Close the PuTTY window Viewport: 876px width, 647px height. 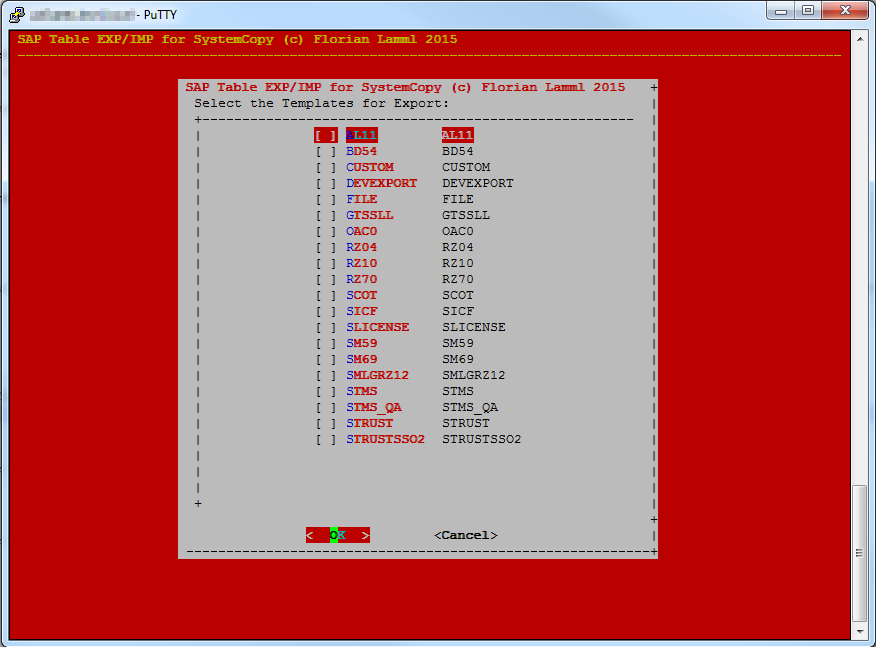[845, 11]
